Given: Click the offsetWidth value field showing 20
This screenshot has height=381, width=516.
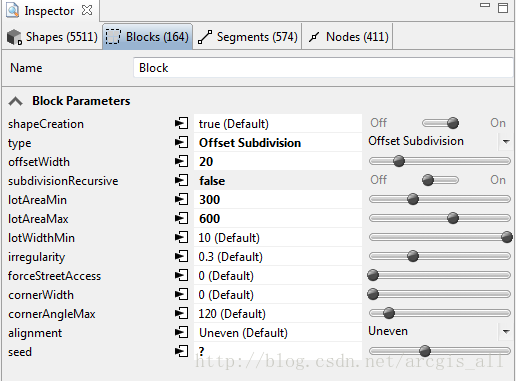Looking at the screenshot, I should pyautogui.click(x=278, y=162).
